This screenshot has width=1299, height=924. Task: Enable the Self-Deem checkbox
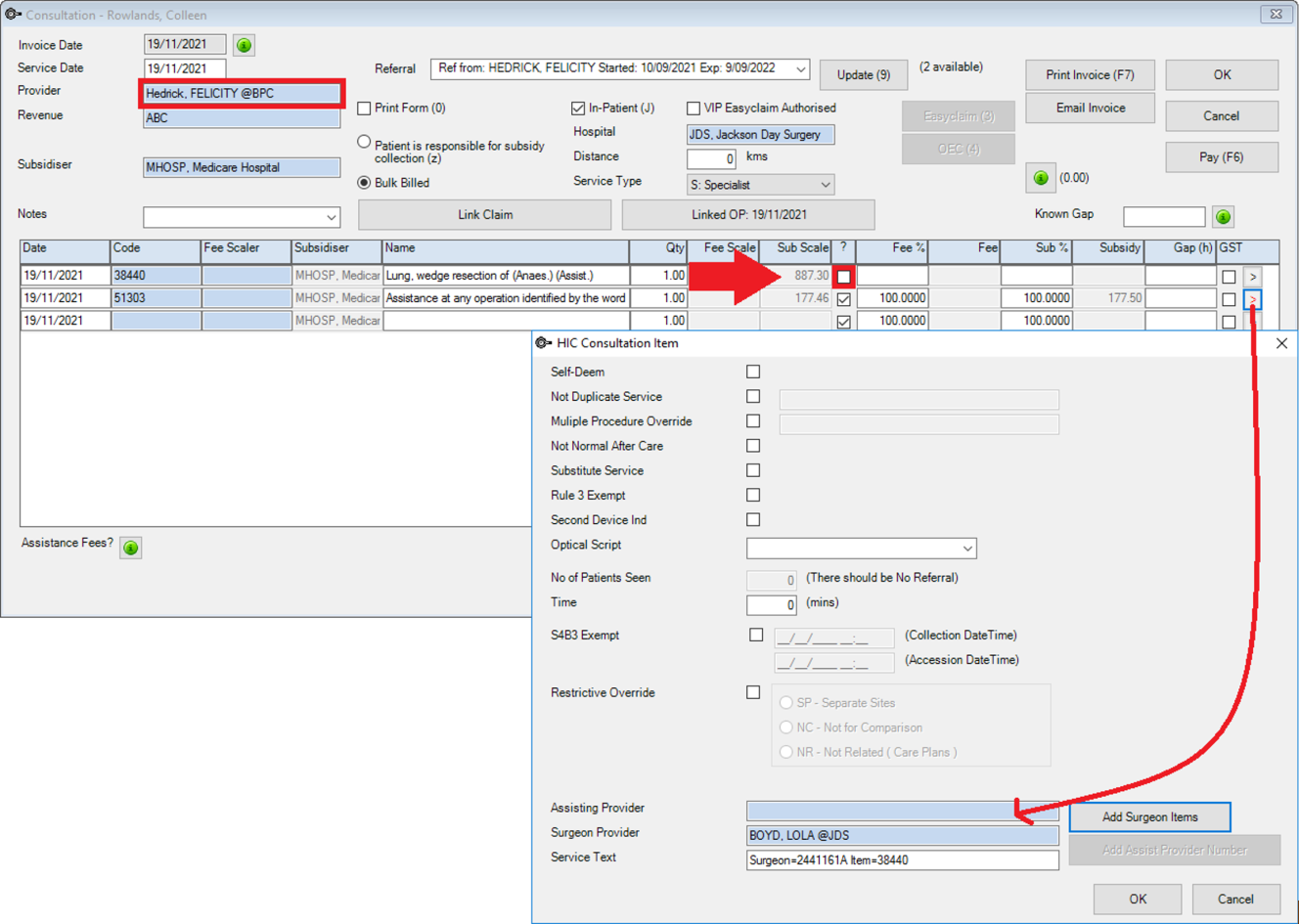pos(753,372)
